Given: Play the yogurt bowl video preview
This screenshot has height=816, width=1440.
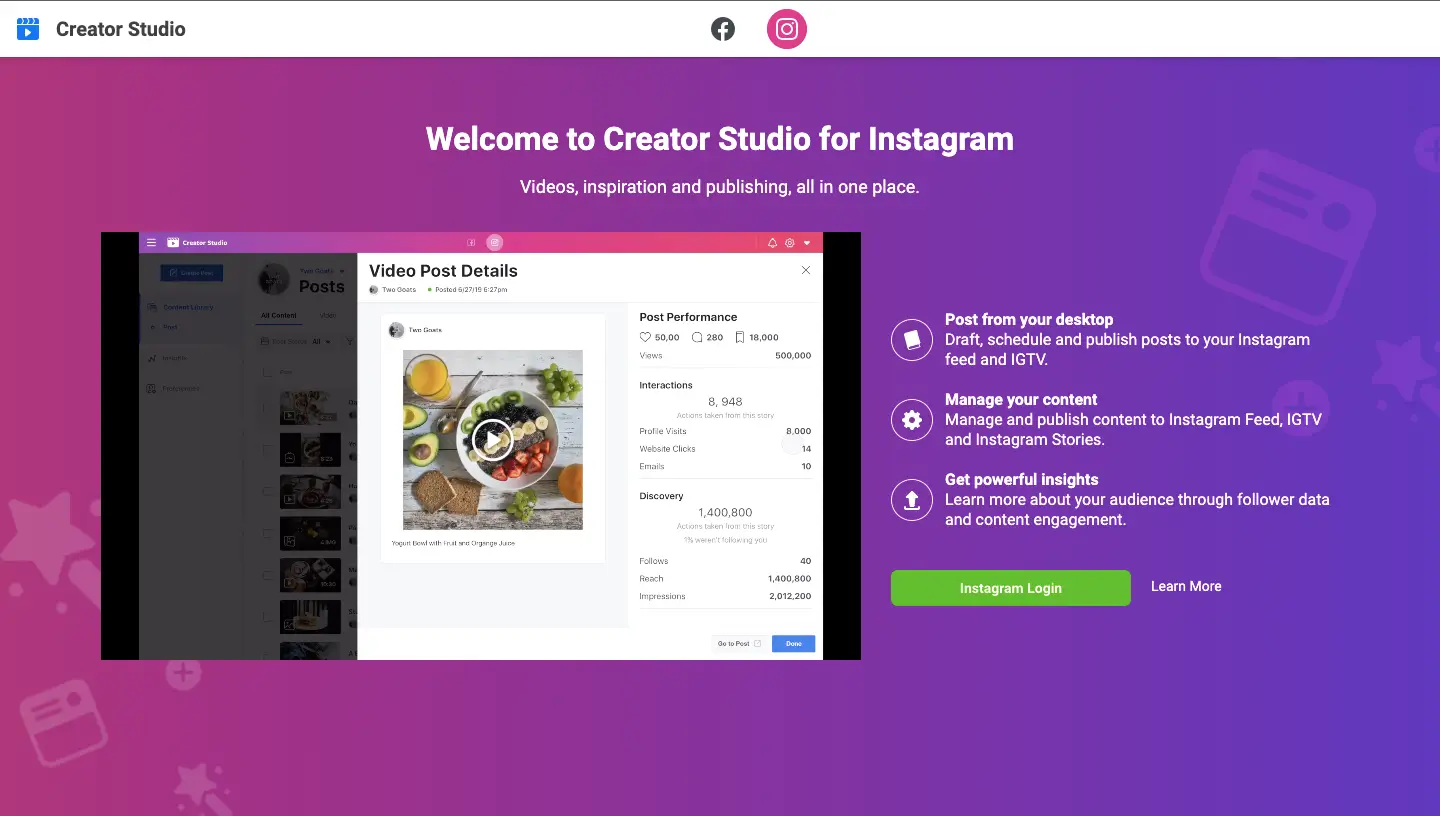Looking at the screenshot, I should [x=493, y=440].
